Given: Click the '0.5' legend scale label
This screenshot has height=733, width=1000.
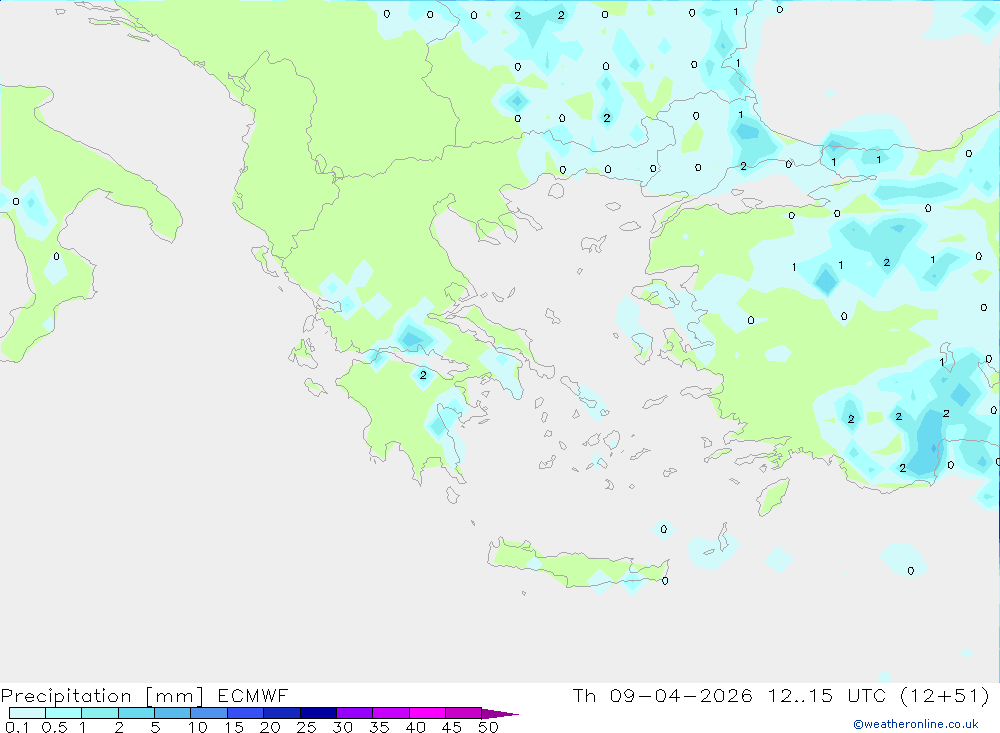Looking at the screenshot, I should (55, 727).
